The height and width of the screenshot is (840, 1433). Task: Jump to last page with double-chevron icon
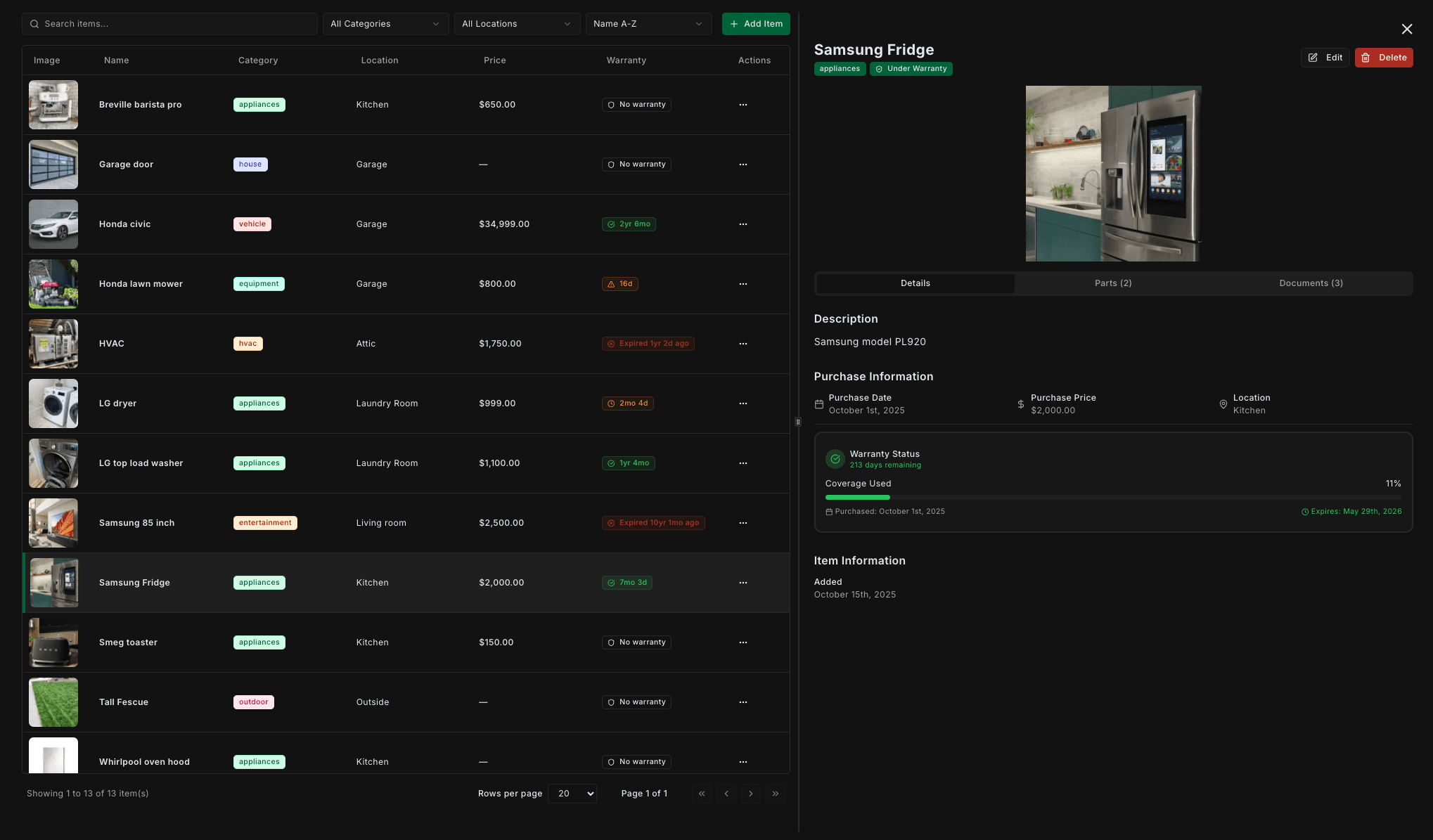click(x=776, y=793)
